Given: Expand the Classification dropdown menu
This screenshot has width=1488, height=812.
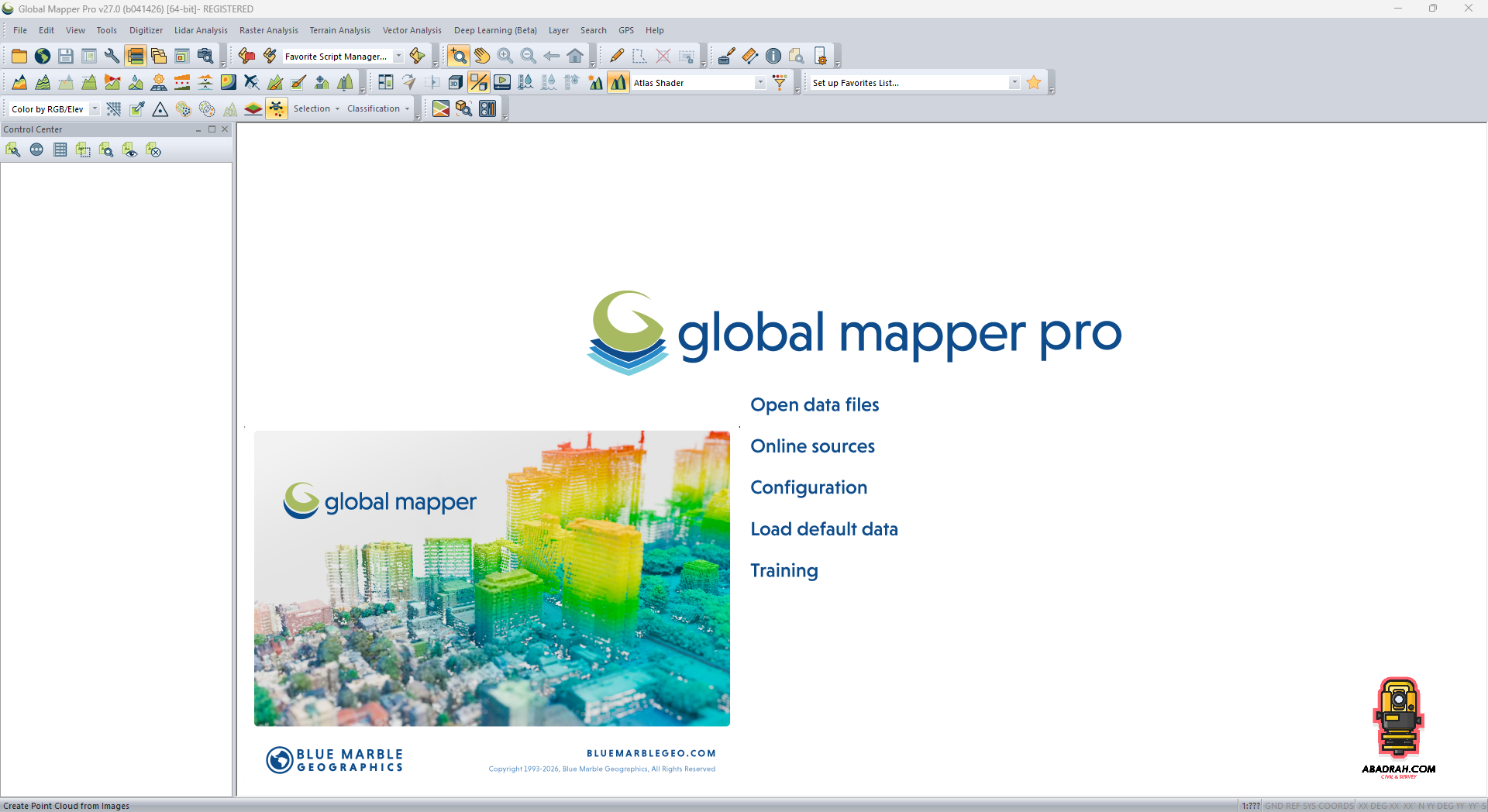Looking at the screenshot, I should tap(378, 108).
